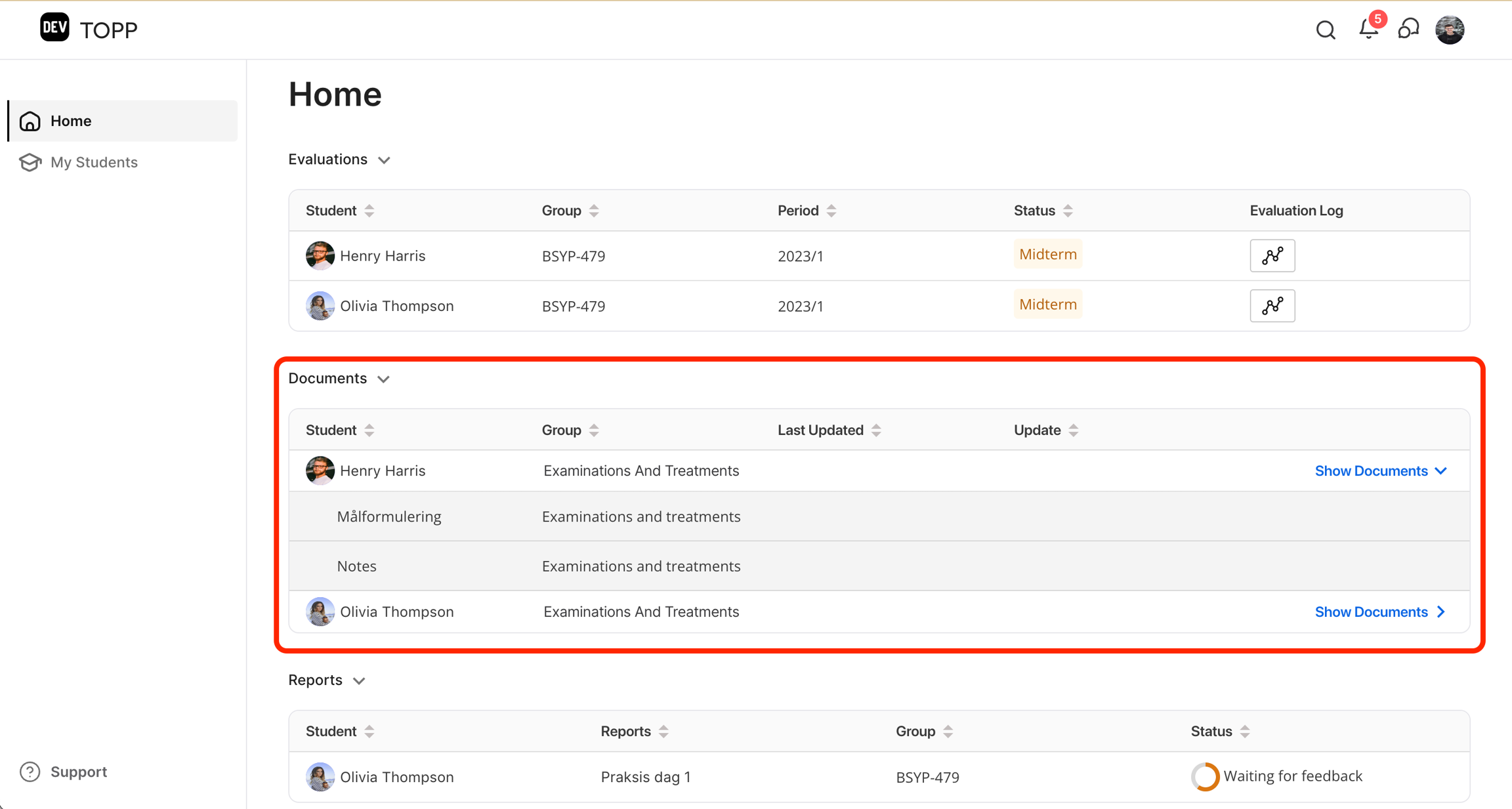Collapse the Reports section chevron
The height and width of the screenshot is (809, 1512).
click(359, 681)
